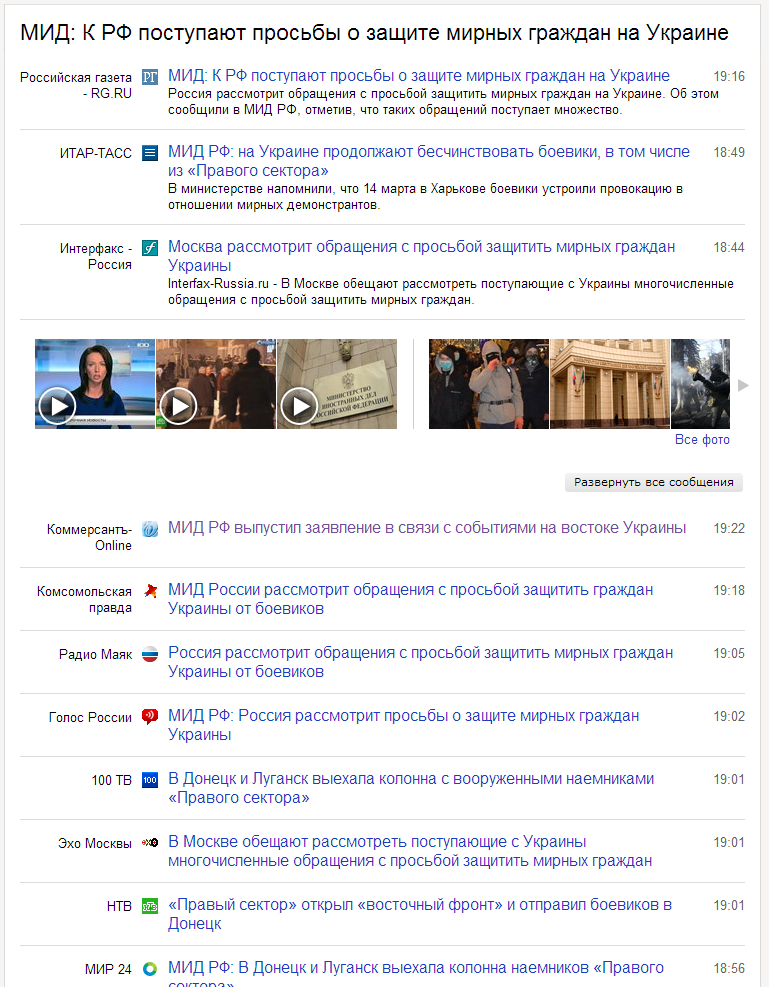Click RG.RU snippet text about обращений
The height and width of the screenshot is (987, 769).
pyautogui.click(x=443, y=102)
